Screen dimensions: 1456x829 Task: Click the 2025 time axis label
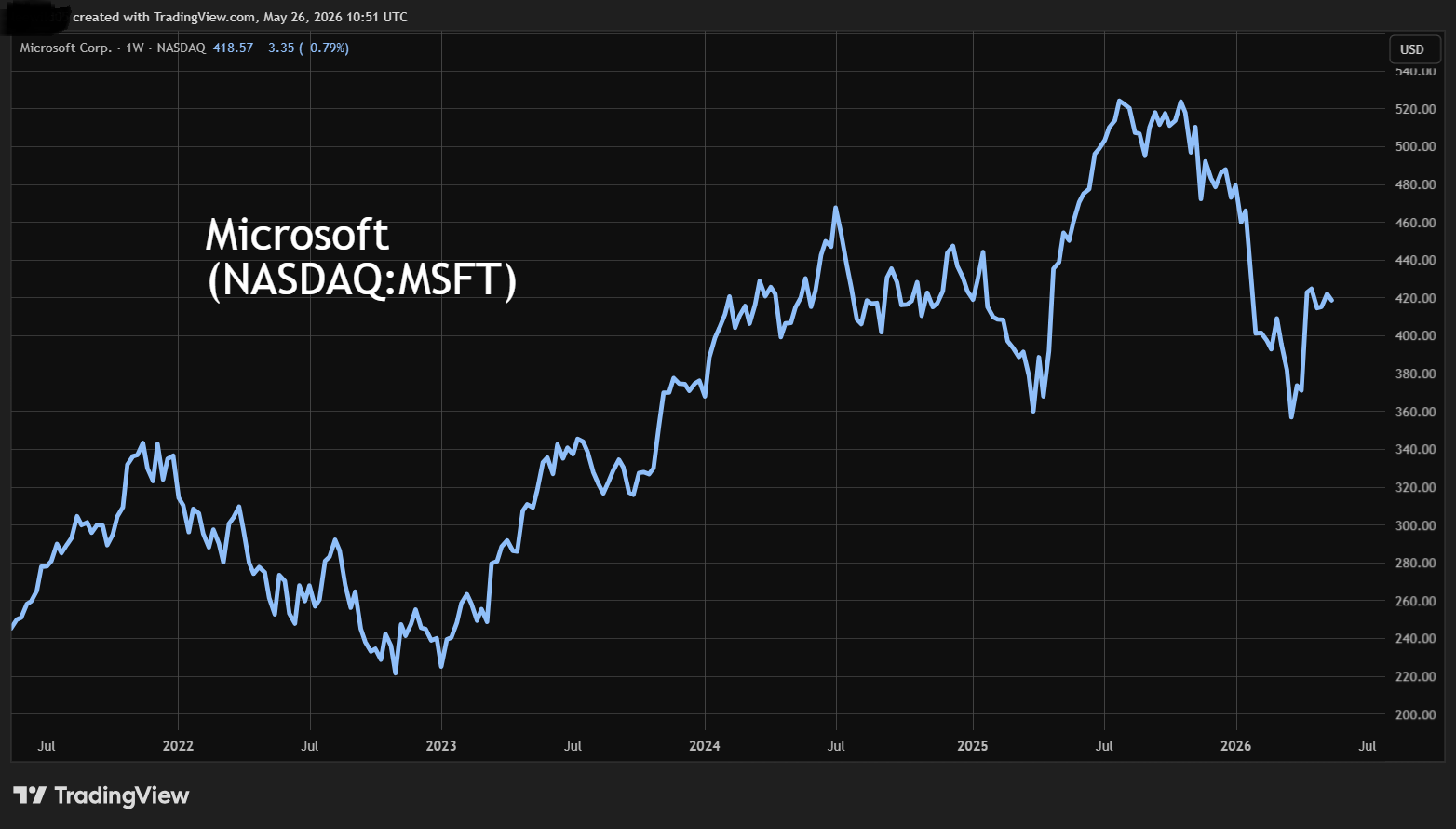973,745
